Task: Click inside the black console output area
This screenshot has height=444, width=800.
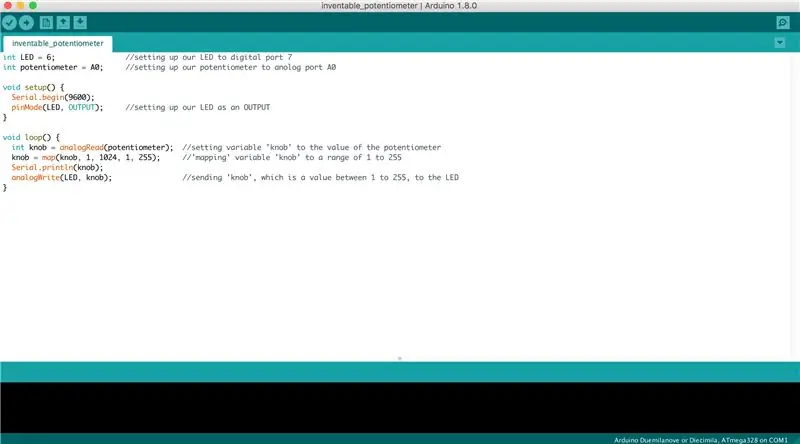Action: click(400, 407)
